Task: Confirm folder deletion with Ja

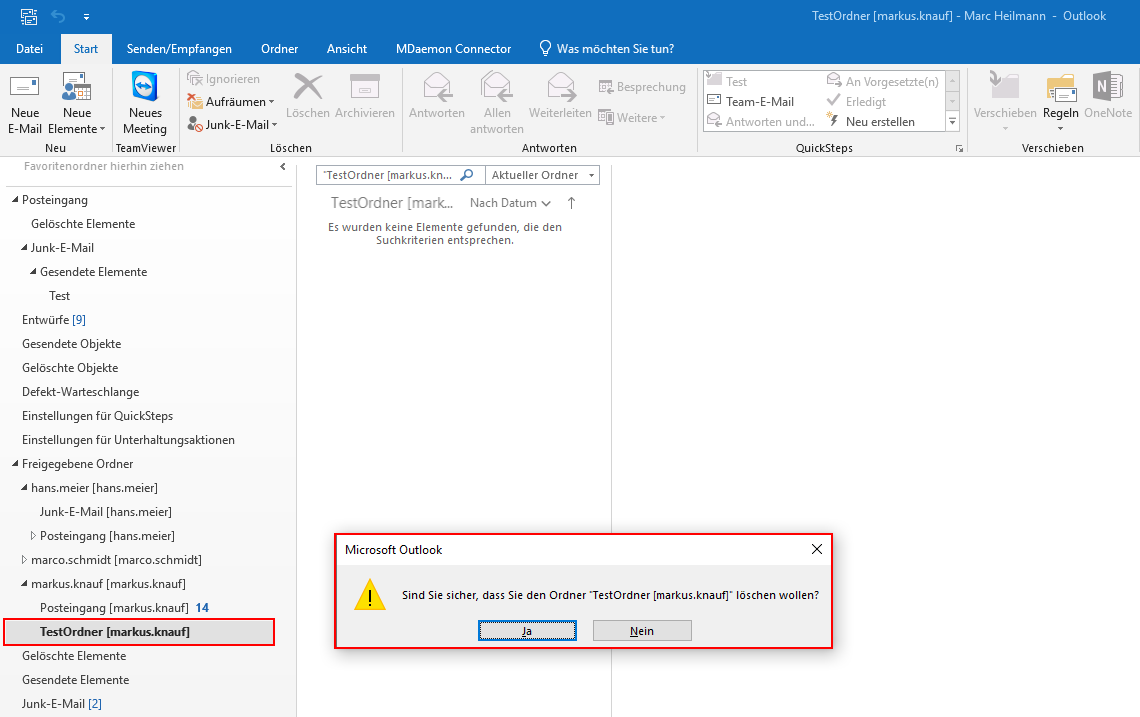Action: pyautogui.click(x=527, y=630)
